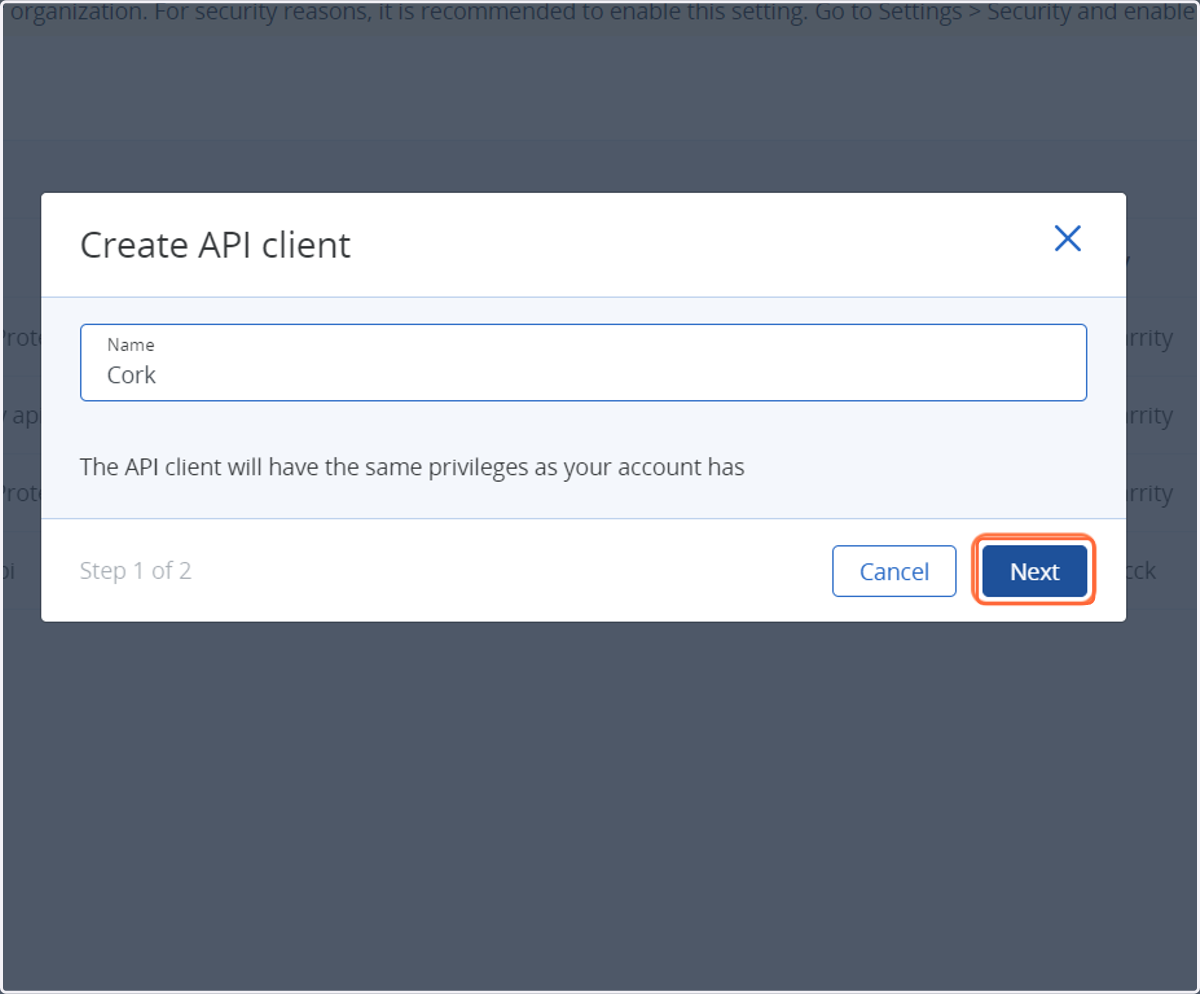Screen dimensions: 1200x994
Task: Click the Next button
Action: pos(1034,571)
